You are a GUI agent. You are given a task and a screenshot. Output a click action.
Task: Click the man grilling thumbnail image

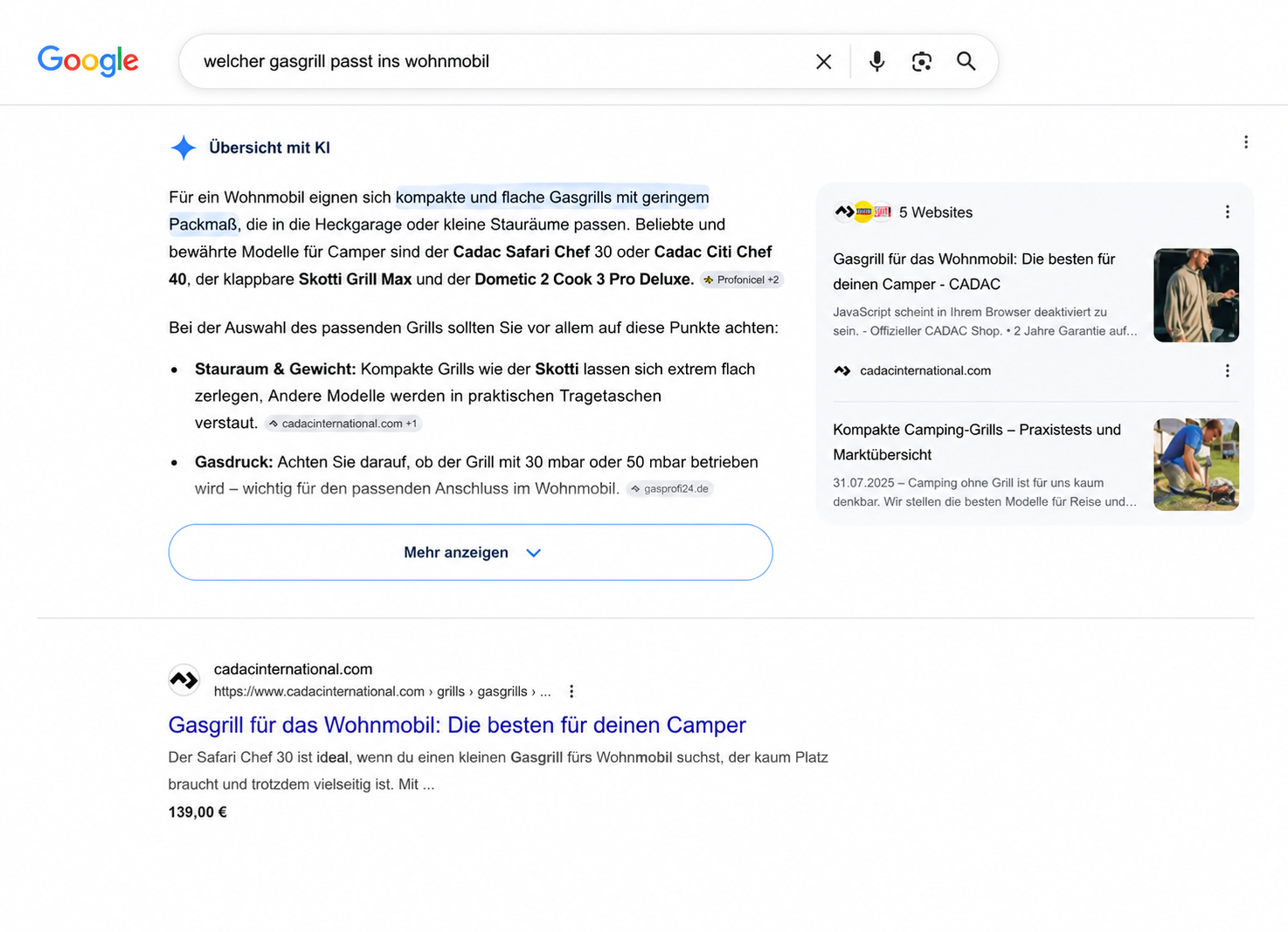click(x=1196, y=295)
